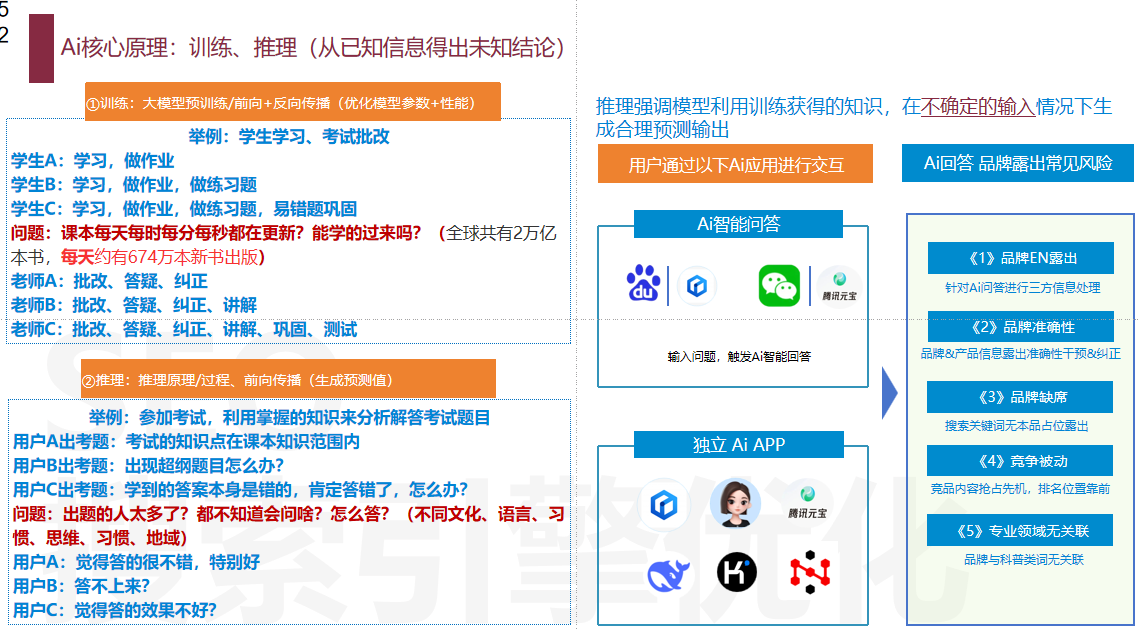Viewport: 1140px width, 630px height.
Task: Click the line 用户B：答不上来？
Action: point(81,586)
